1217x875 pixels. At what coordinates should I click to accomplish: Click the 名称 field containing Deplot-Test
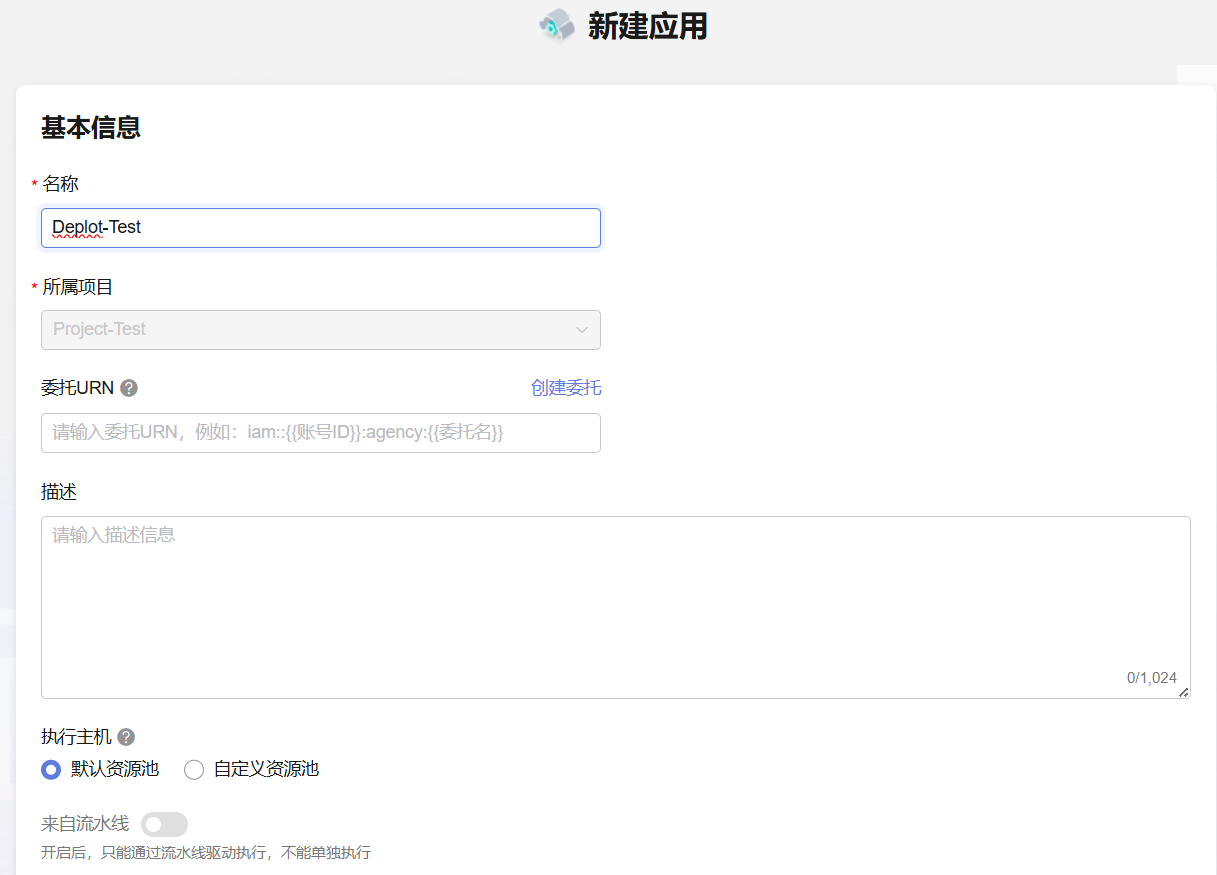(x=321, y=228)
